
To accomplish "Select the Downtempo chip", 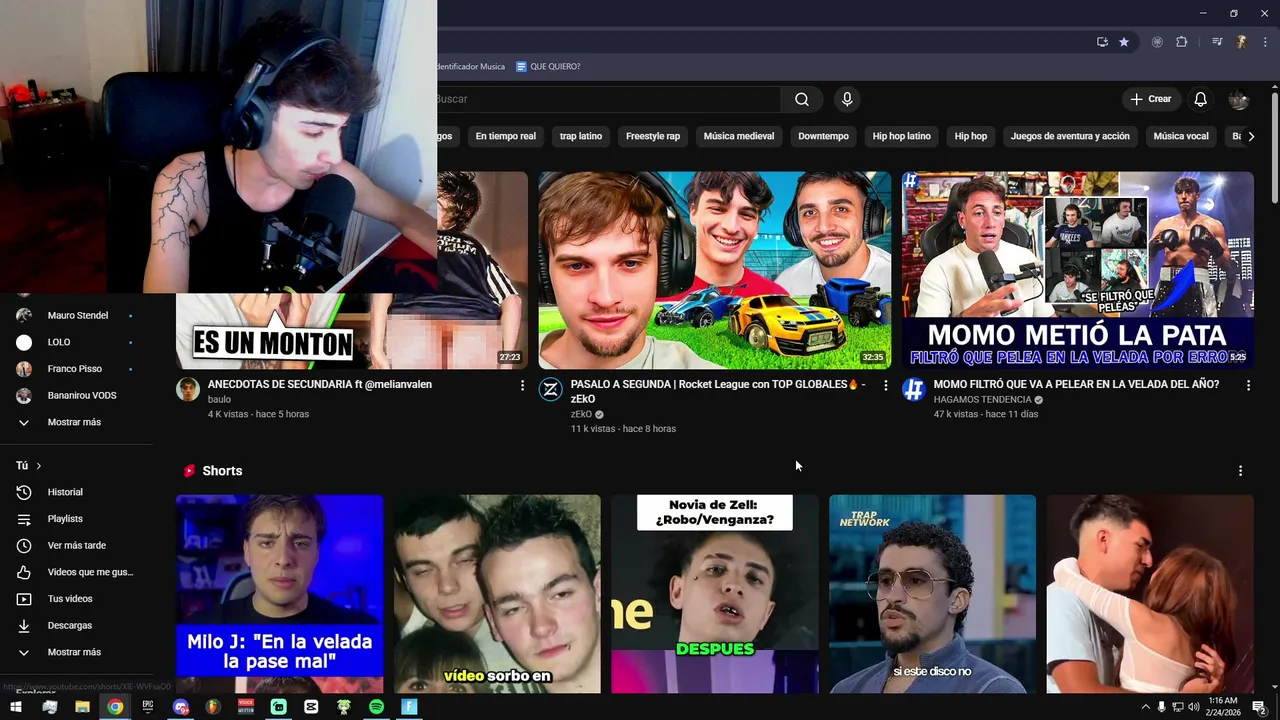I will tap(823, 136).
